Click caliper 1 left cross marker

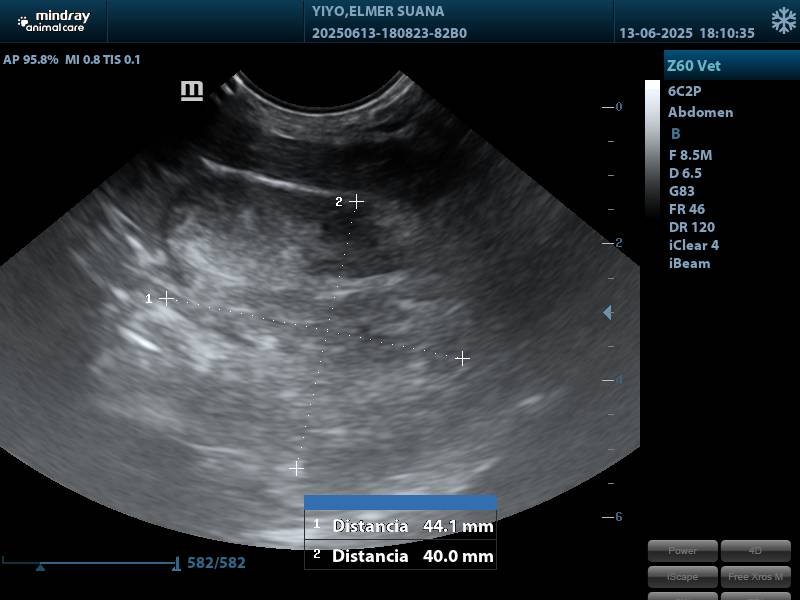coord(167,298)
